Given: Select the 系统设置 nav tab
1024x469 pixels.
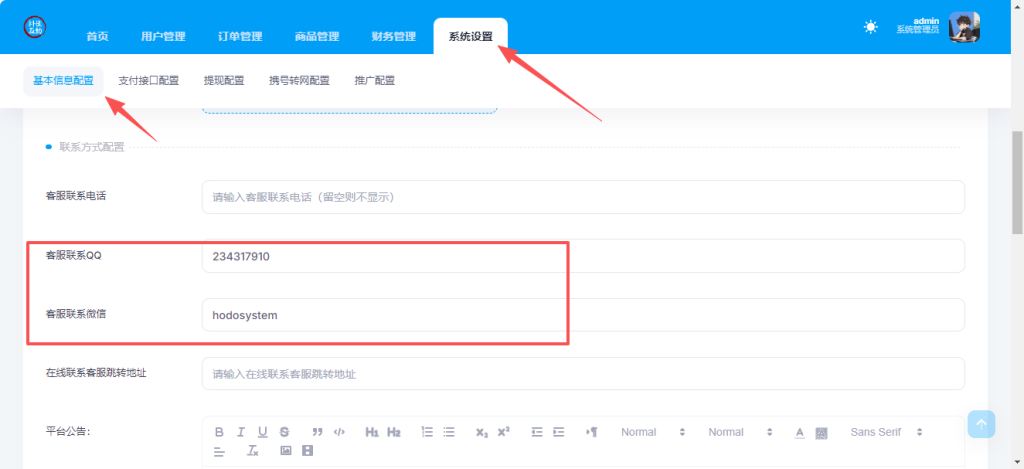Looking at the screenshot, I should [x=471, y=37].
